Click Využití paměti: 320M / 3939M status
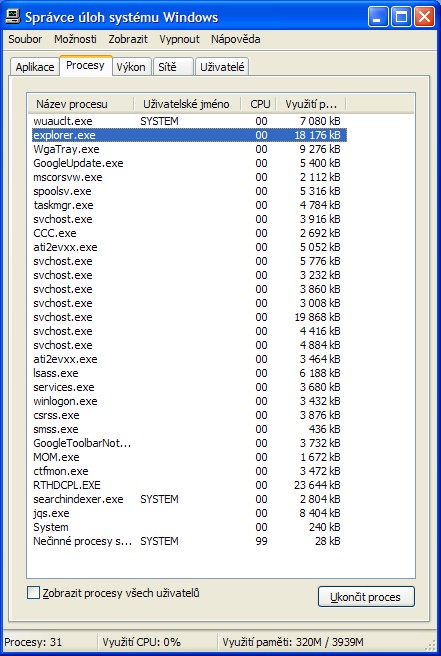Image resolution: width=441 pixels, height=656 pixels. pyautogui.click(x=293, y=642)
